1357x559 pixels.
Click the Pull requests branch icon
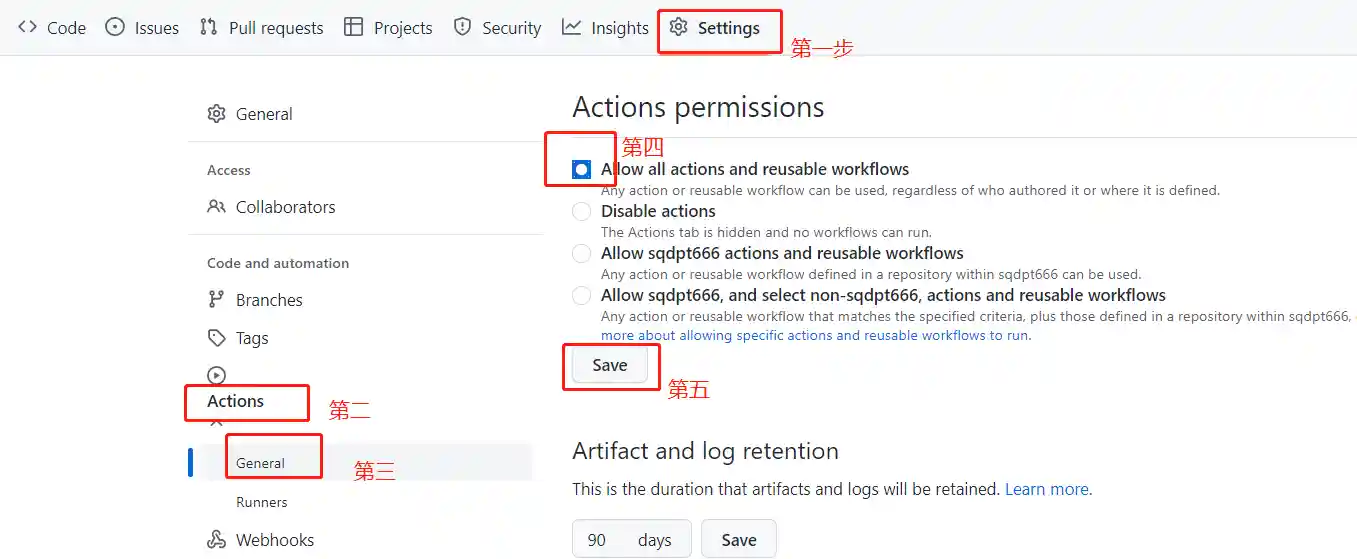(208, 27)
